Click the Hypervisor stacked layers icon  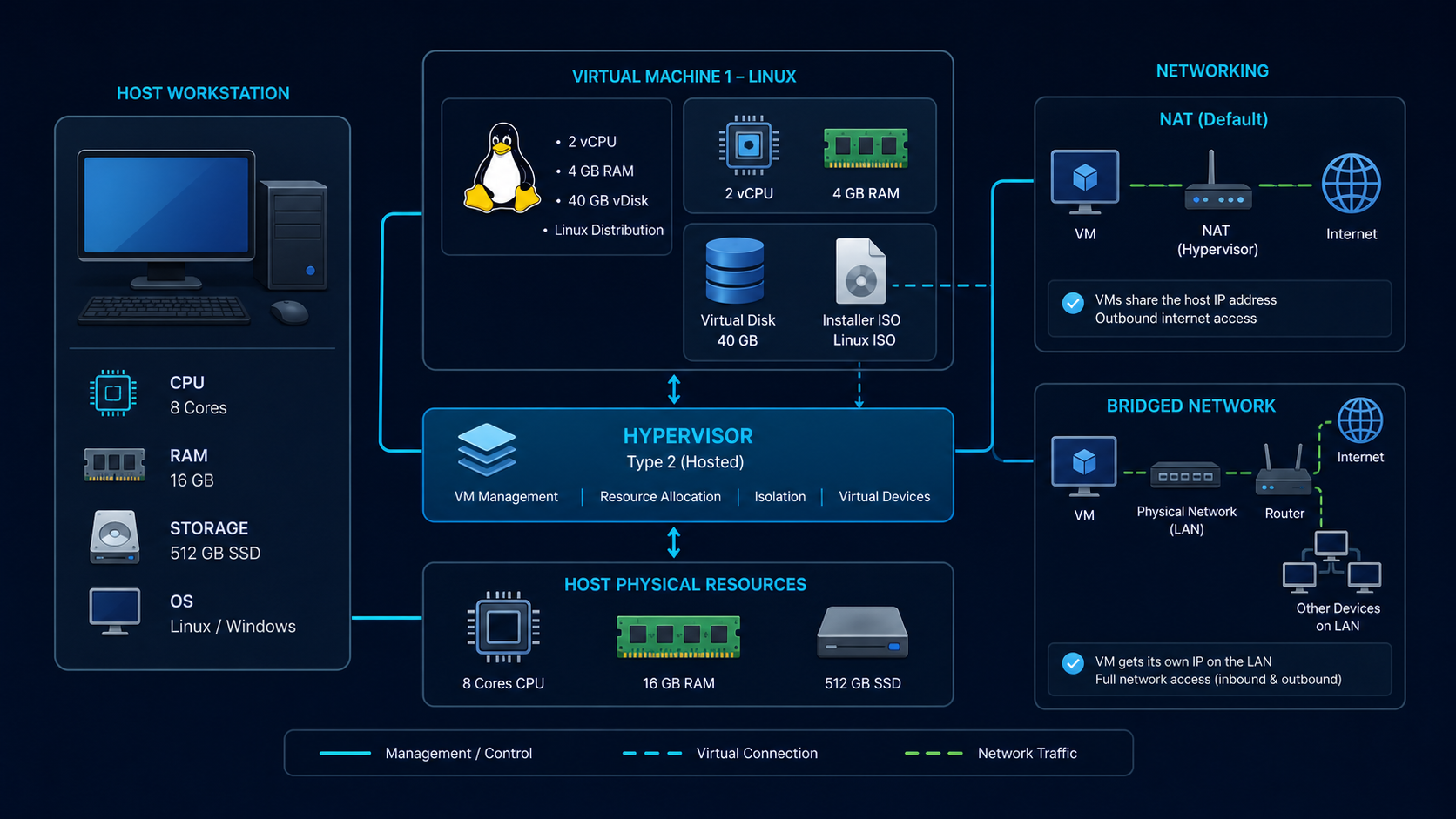click(487, 449)
